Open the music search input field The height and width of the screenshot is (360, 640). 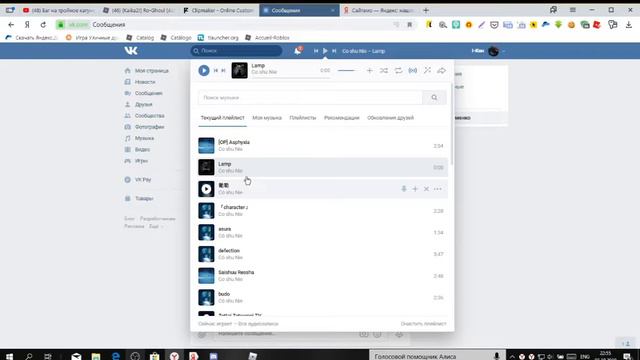click(310, 98)
